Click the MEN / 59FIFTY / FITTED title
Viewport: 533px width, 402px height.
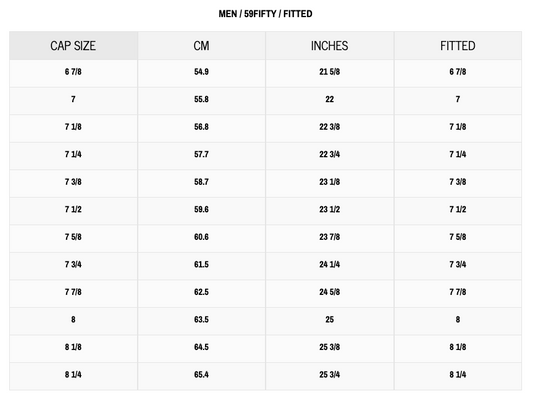coord(265,14)
